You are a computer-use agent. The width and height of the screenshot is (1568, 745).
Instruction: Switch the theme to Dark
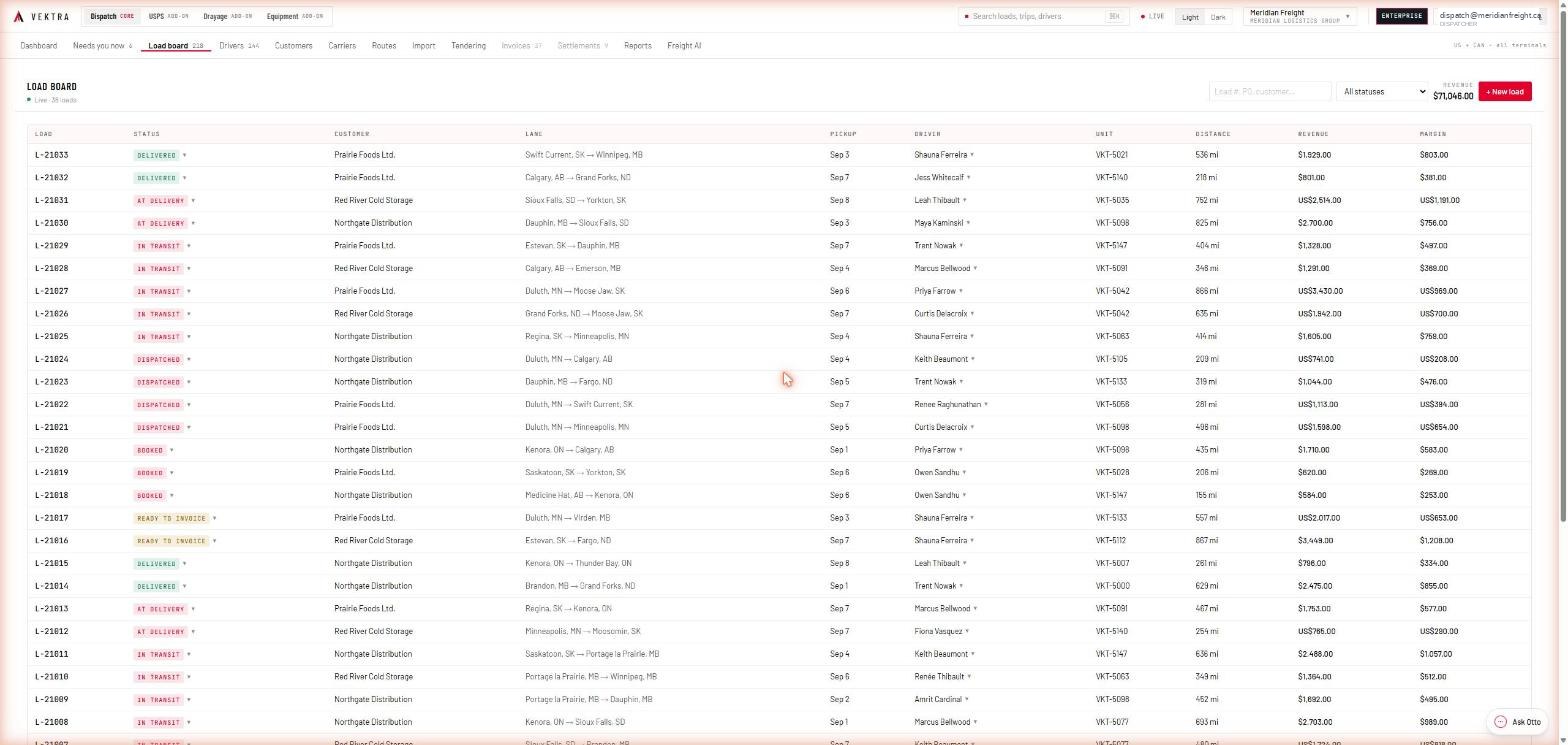click(1217, 16)
